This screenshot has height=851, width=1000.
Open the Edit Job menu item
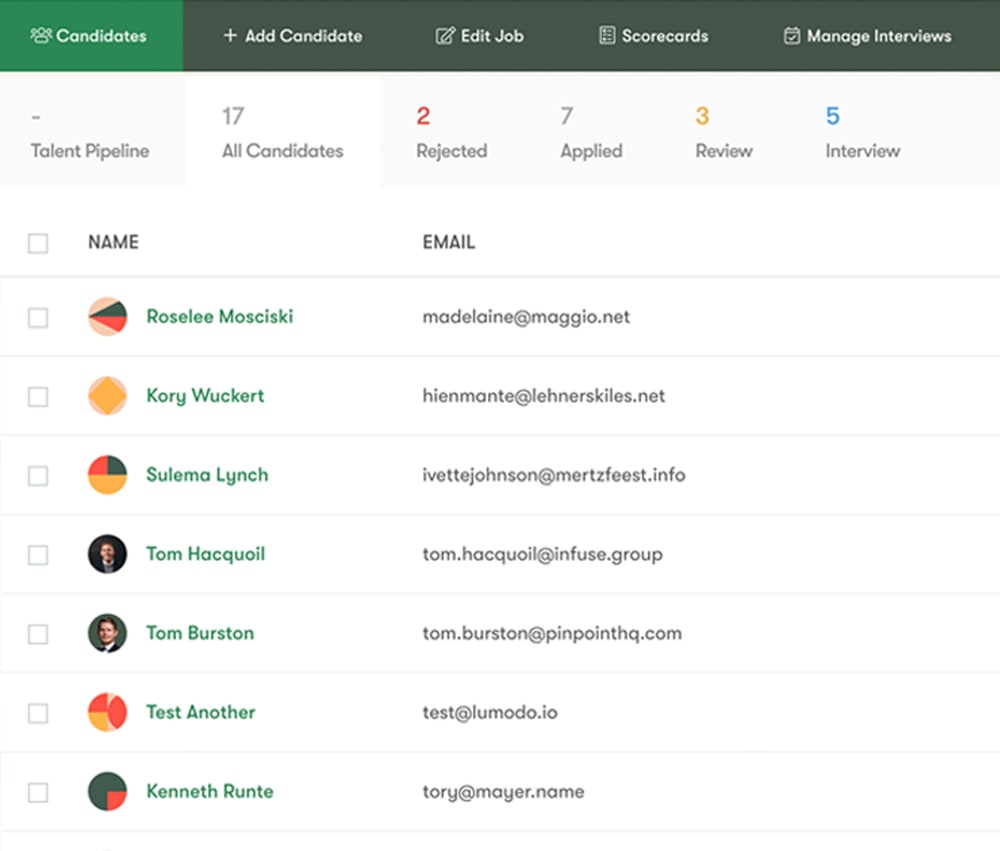pos(480,36)
